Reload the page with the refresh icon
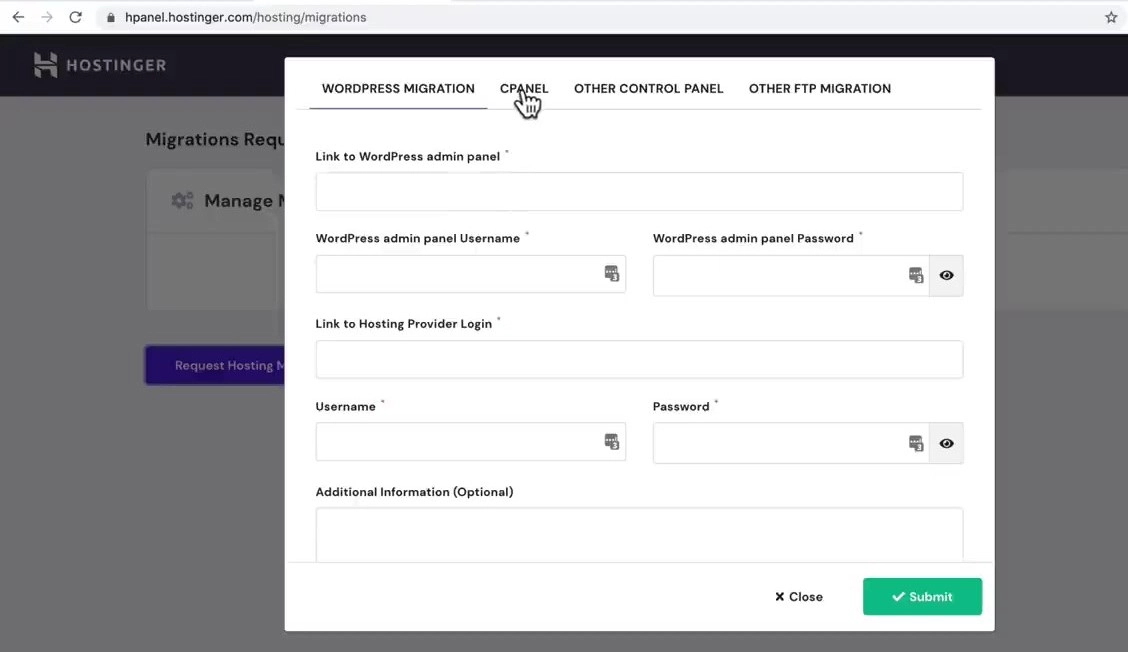 click(x=75, y=16)
